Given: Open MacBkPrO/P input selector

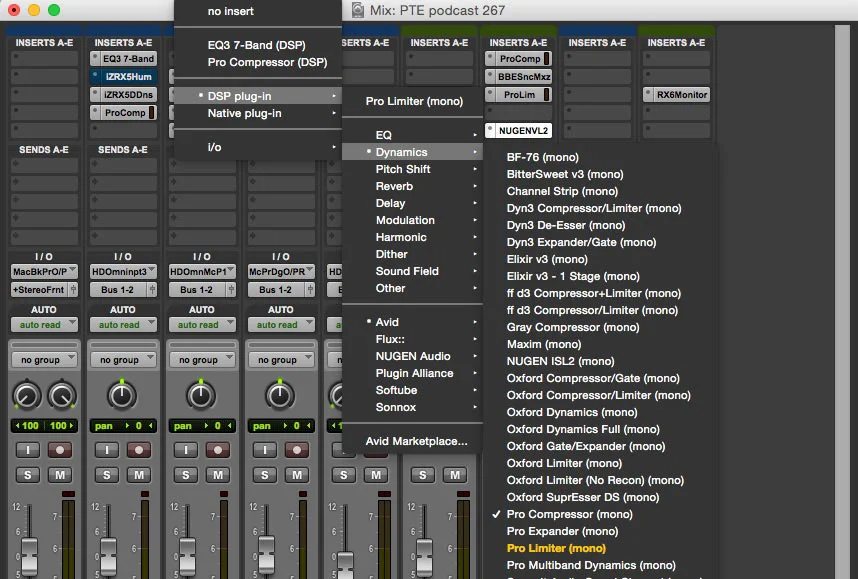Looking at the screenshot, I should click(x=44, y=271).
